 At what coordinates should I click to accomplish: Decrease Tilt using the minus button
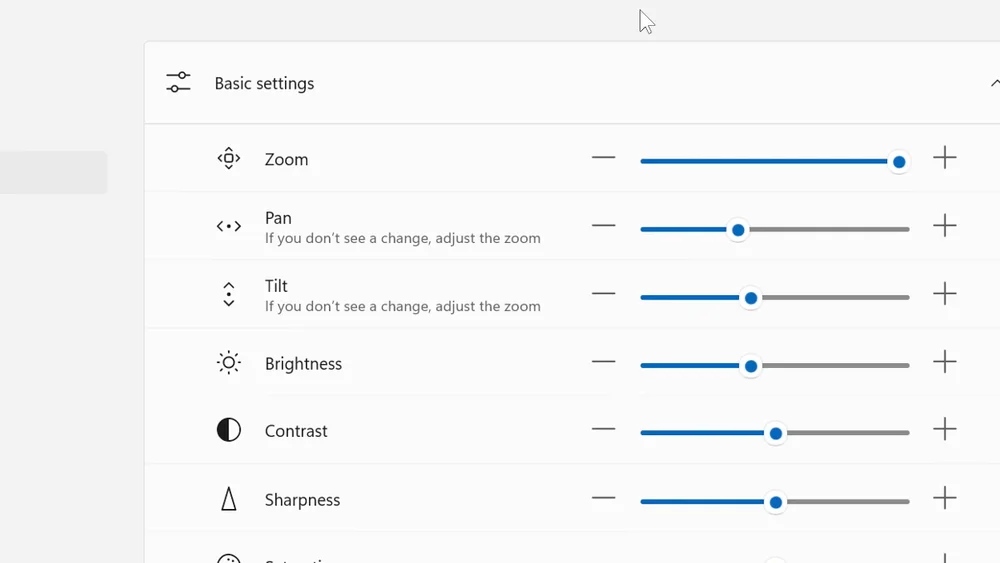coord(603,294)
